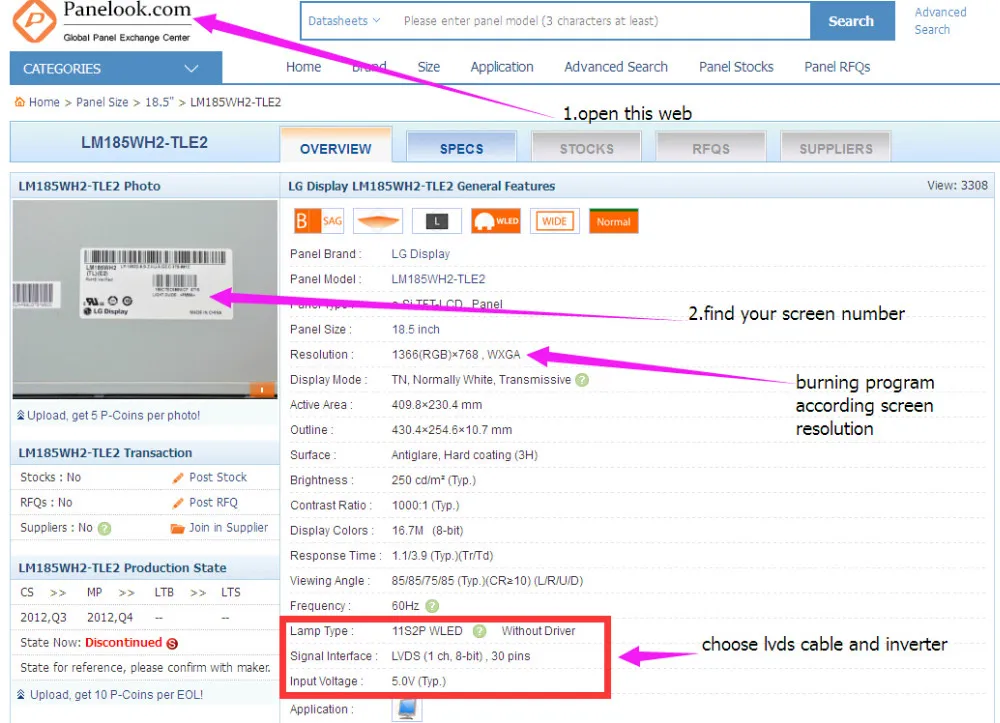The image size is (1000, 723).
Task: Click the orange Normal feature badge
Action: (613, 221)
